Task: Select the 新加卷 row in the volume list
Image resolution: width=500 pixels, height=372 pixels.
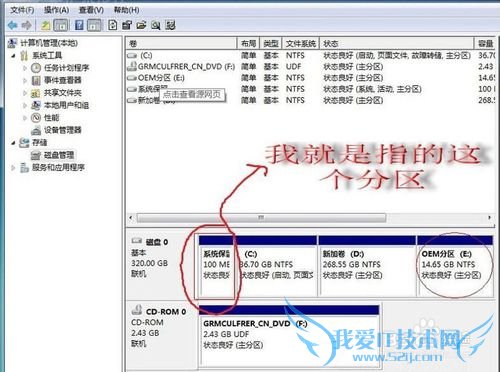Action: pyautogui.click(x=311, y=100)
